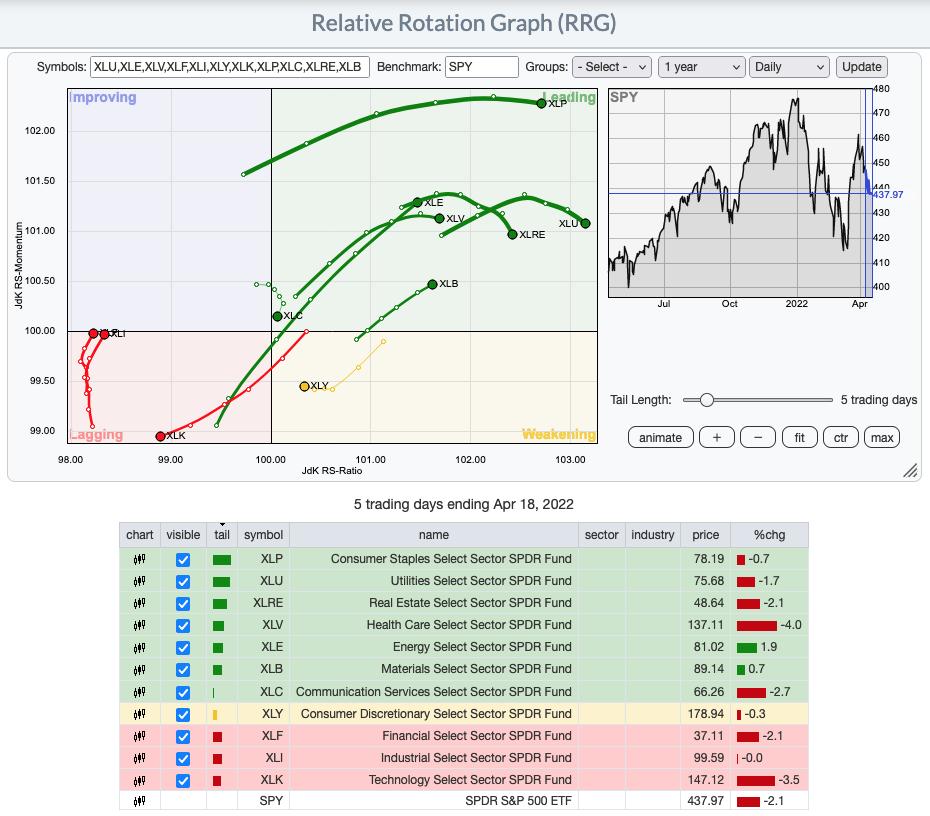Click the XLY endpoint marker on RRG
Image resolution: width=930 pixels, height=816 pixels.
click(x=304, y=386)
